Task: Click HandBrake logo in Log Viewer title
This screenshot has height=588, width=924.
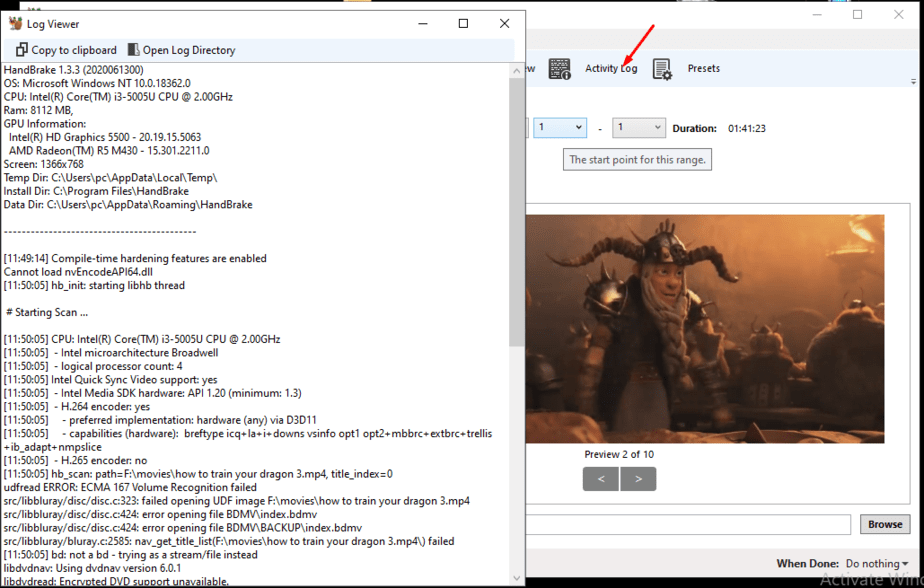Action: [x=15, y=24]
